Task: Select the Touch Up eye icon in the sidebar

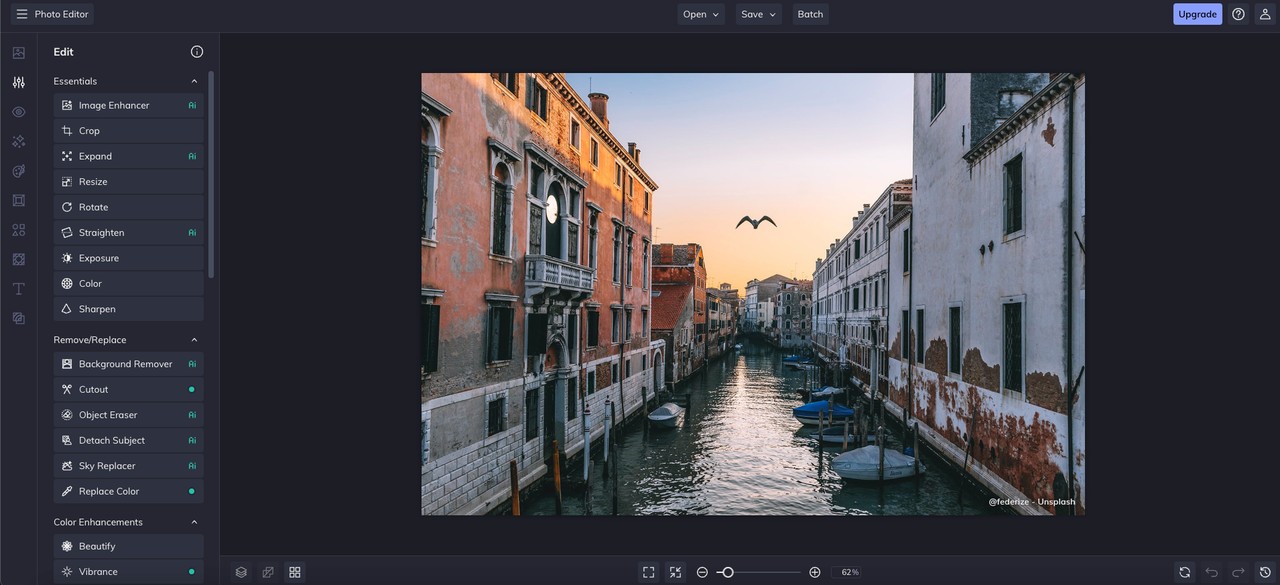Action: coord(18,112)
